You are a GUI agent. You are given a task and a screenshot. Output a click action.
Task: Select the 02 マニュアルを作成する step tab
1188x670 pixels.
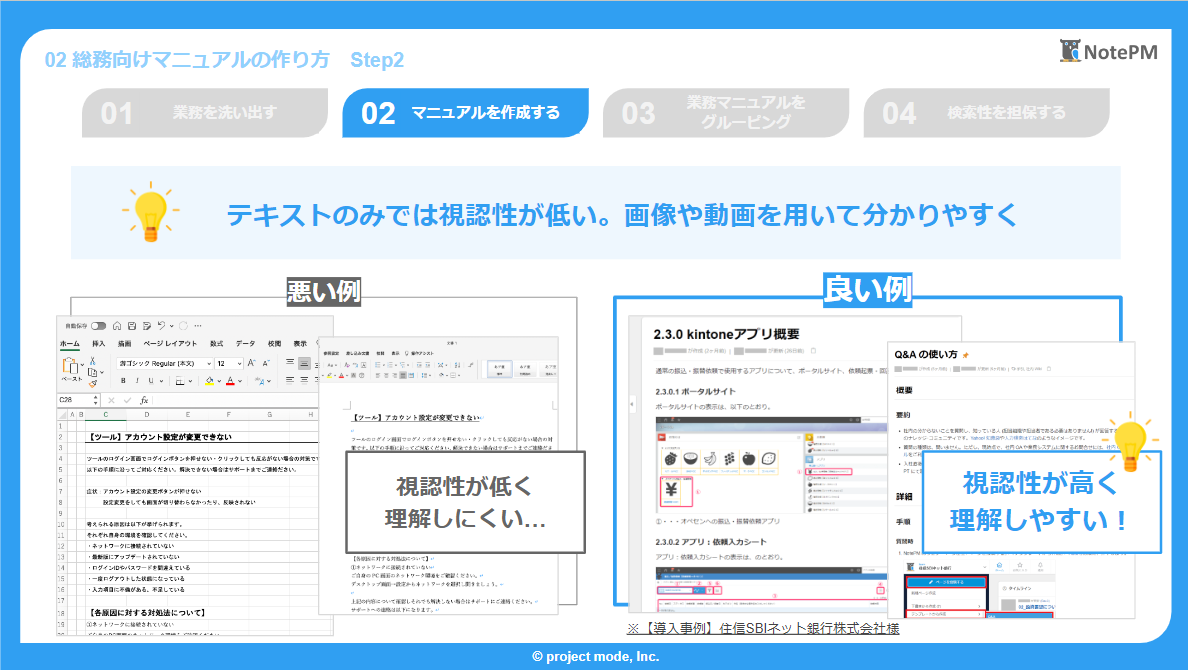465,113
